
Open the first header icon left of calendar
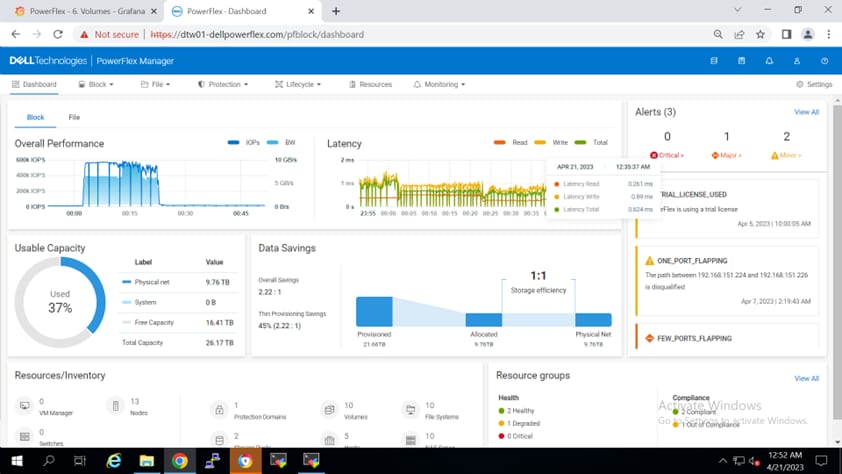(x=714, y=61)
